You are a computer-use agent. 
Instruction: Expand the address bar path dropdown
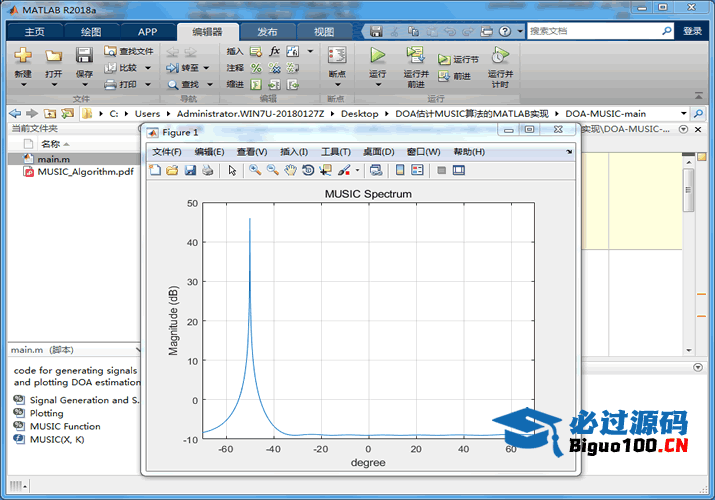click(684, 113)
